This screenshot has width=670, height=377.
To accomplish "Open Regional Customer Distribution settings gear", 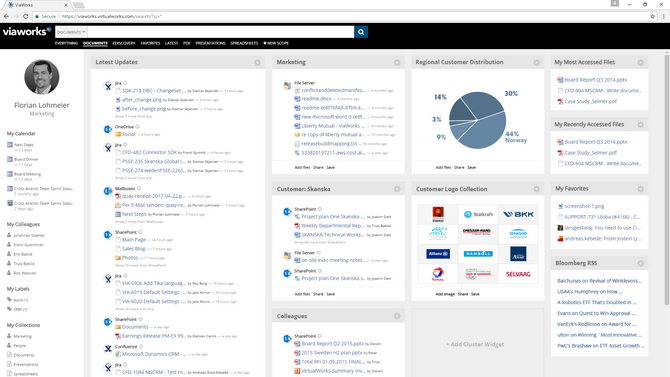I will pyautogui.click(x=536, y=63).
